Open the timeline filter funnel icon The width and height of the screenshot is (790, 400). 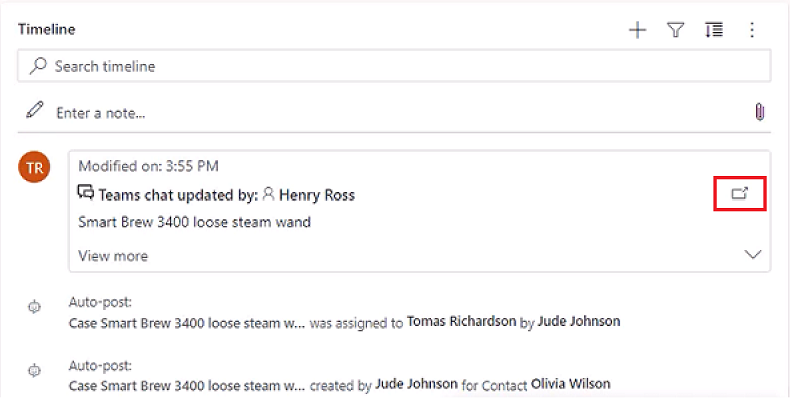pos(675,31)
